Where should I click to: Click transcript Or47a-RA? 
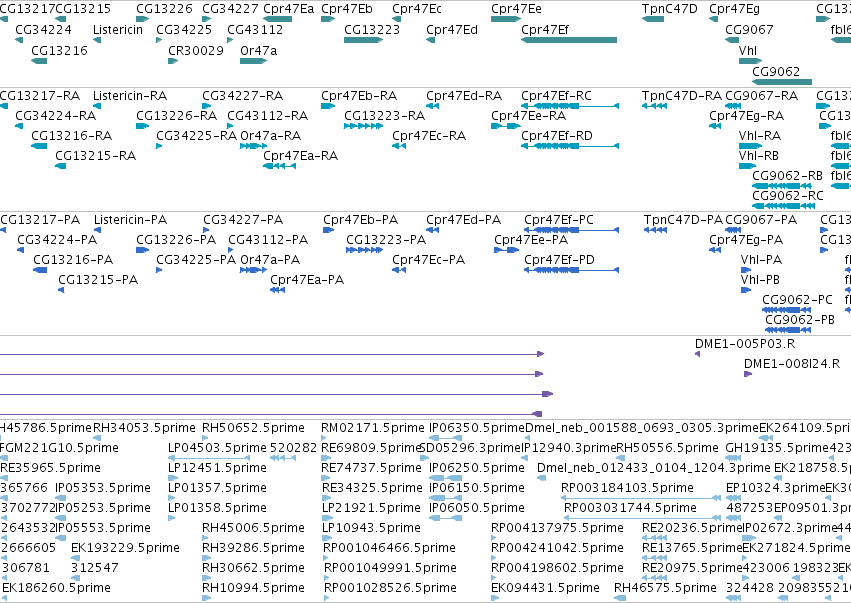click(x=253, y=145)
